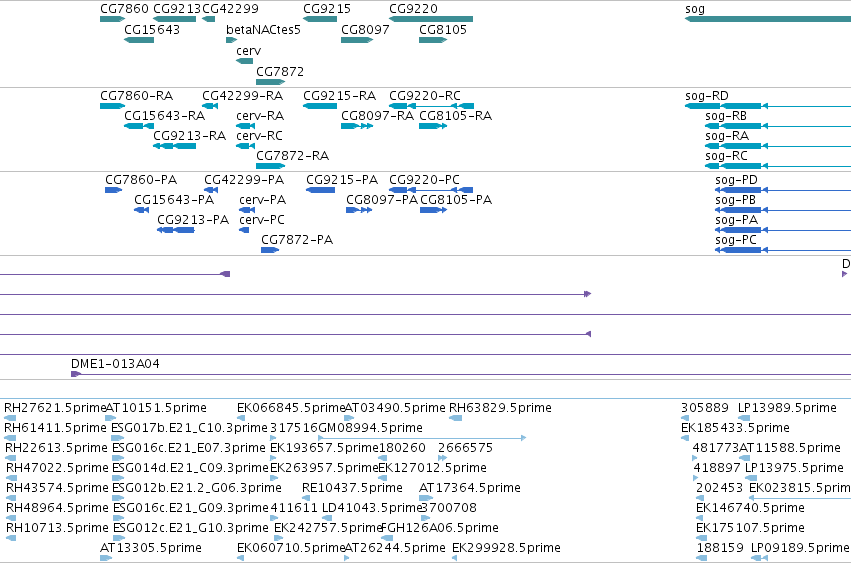Open protein CG9215-PA

tap(320, 190)
